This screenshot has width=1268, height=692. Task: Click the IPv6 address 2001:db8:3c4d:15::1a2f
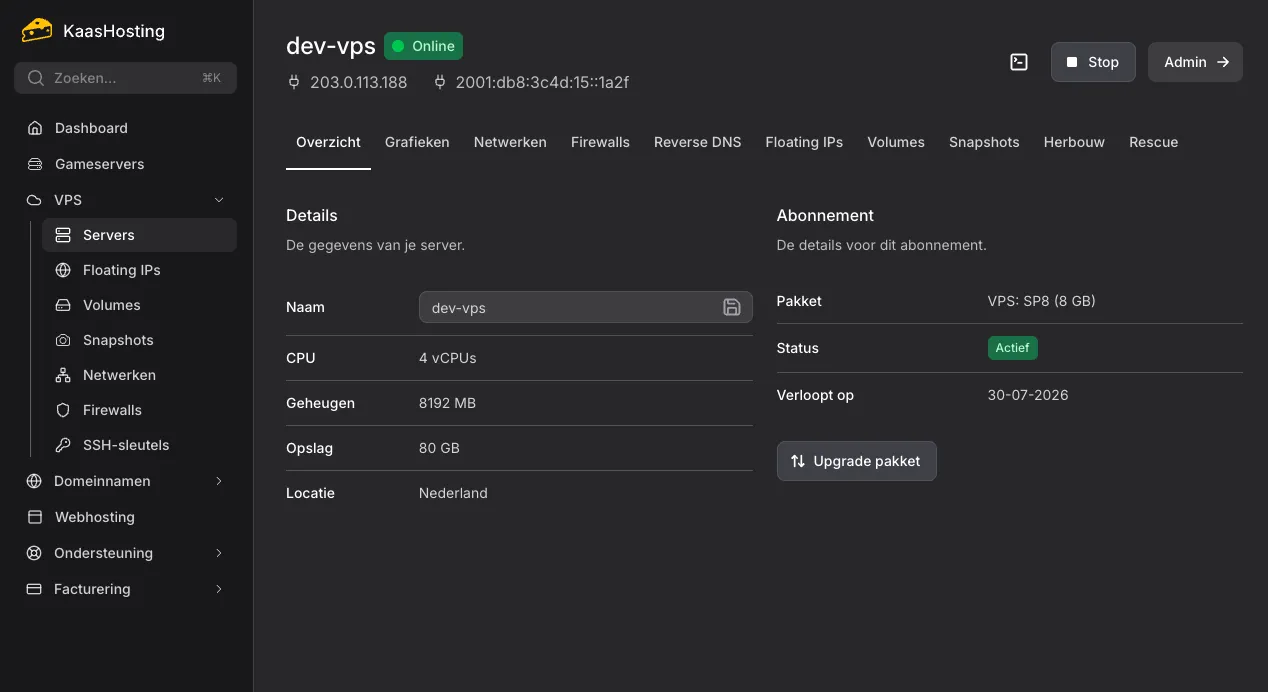click(x=542, y=82)
